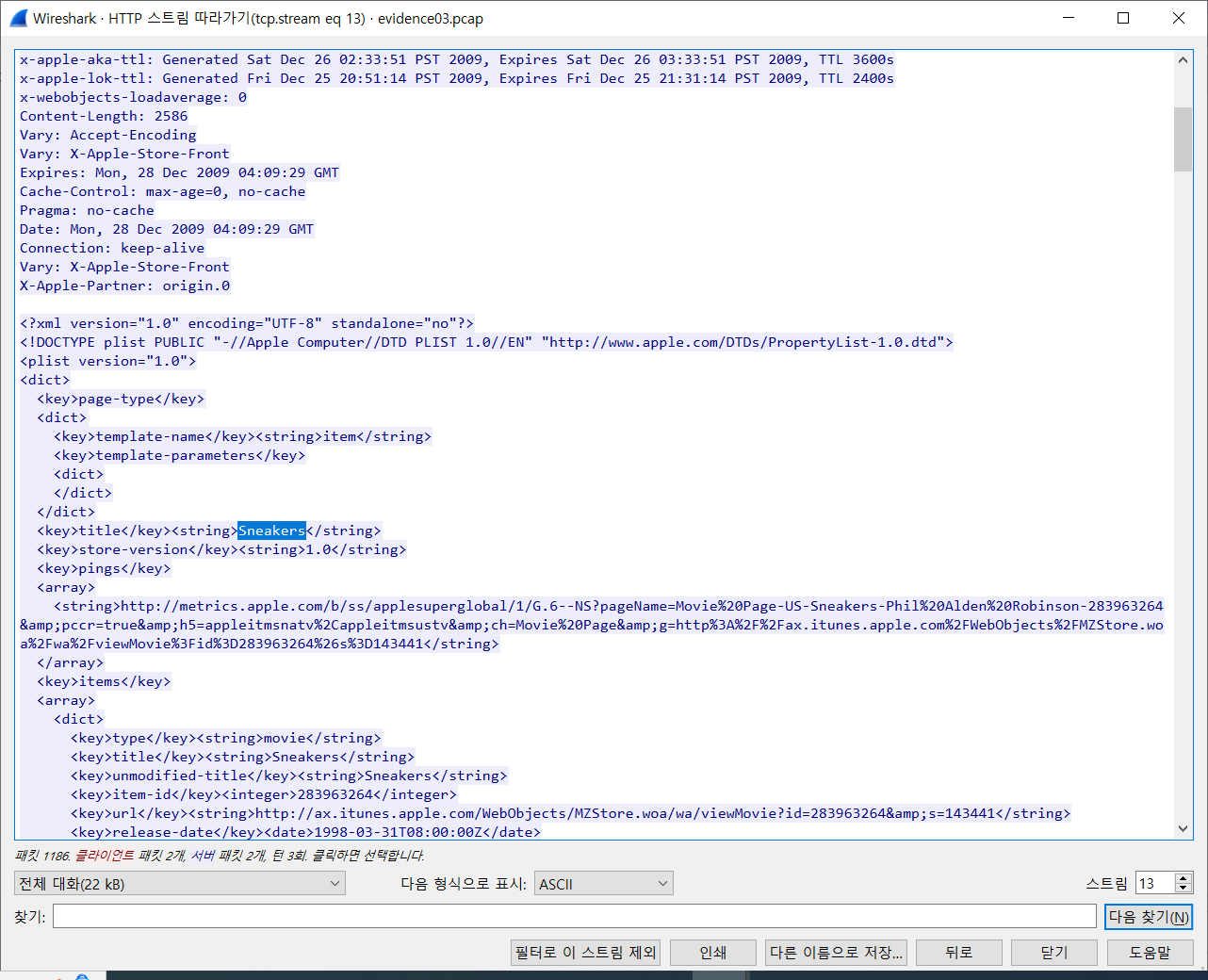Click the 필터로 이 스트림 제외 button
This screenshot has width=1208, height=980.
pos(585,952)
